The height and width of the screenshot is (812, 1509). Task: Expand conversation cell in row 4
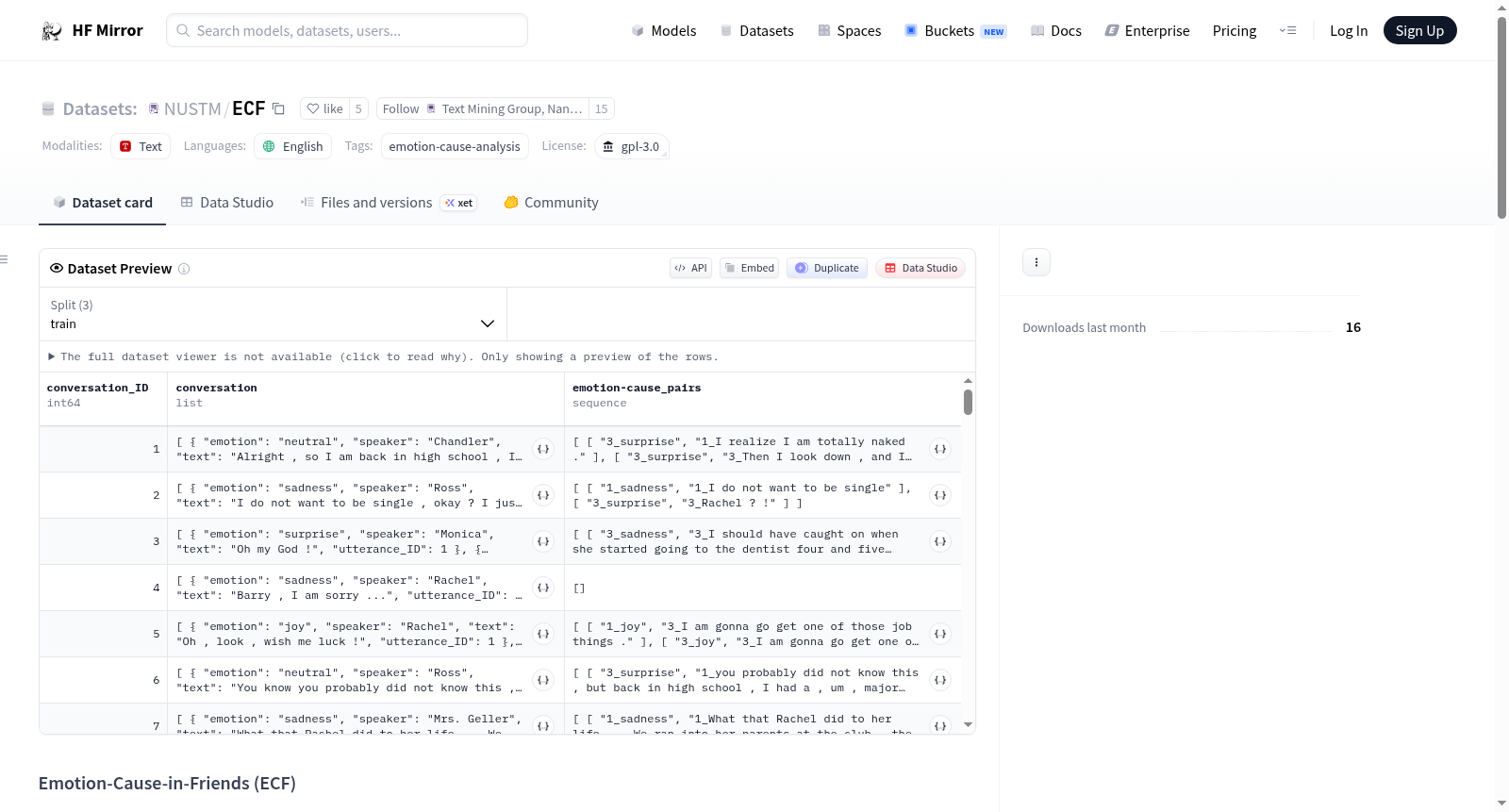click(x=543, y=588)
